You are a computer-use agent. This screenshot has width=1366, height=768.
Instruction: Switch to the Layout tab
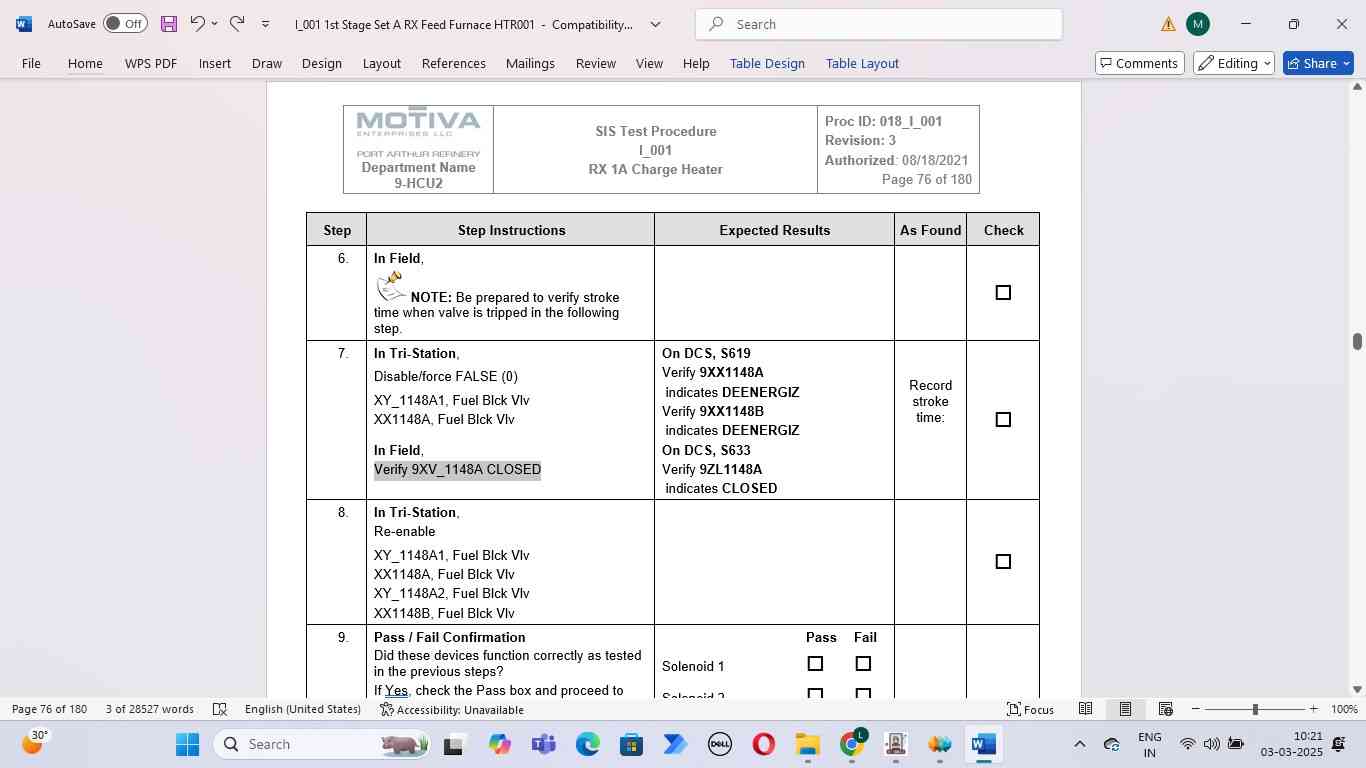tap(382, 63)
